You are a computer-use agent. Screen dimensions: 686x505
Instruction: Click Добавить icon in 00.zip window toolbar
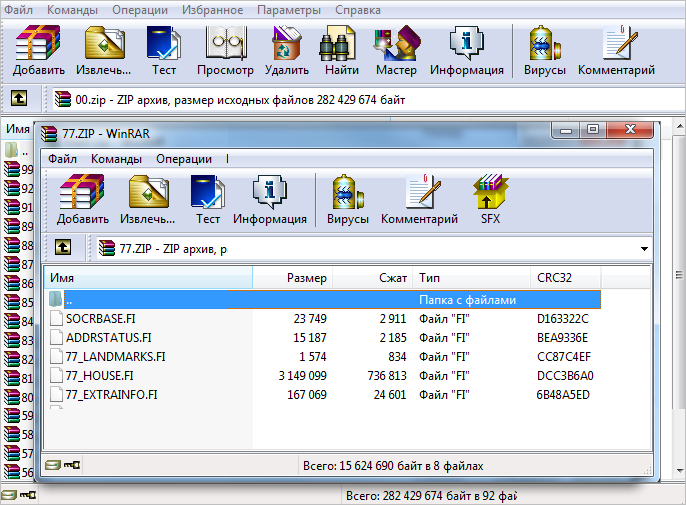point(38,42)
